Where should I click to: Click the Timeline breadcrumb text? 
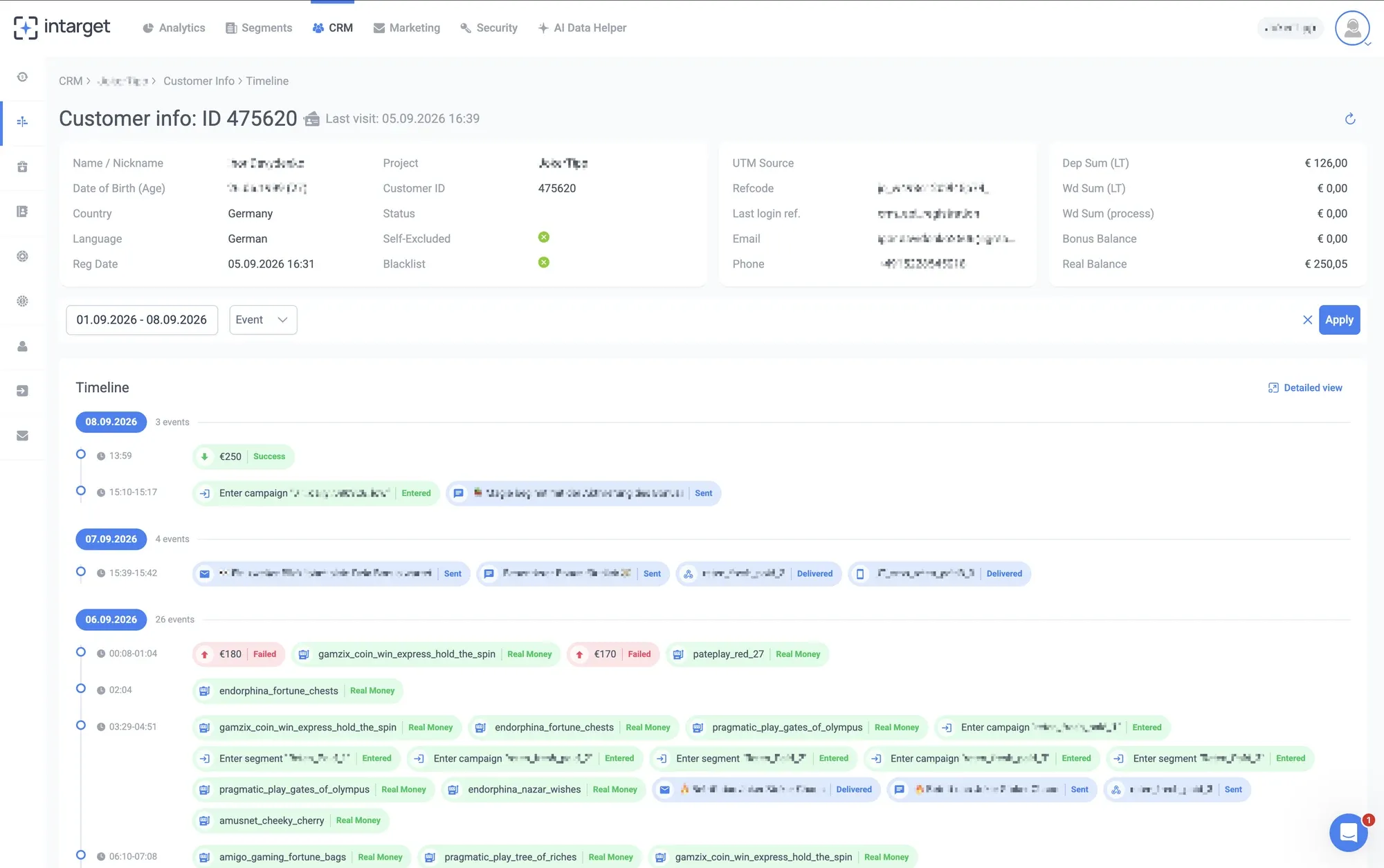[x=267, y=81]
